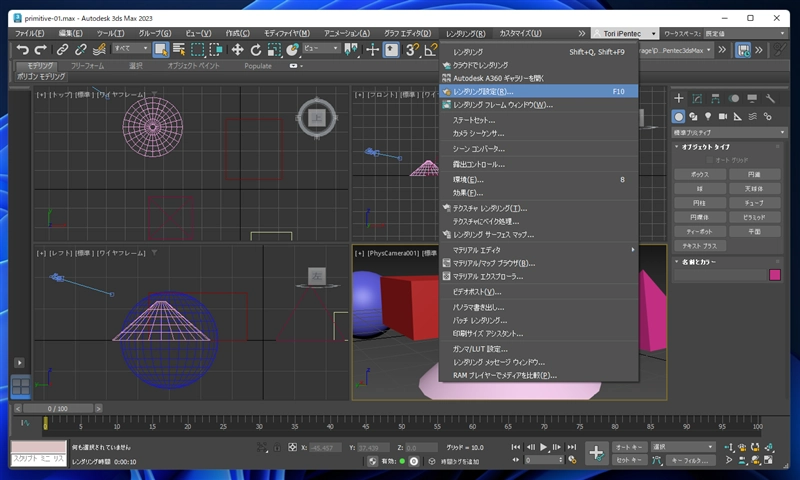Open the reference coordinate system dropdown

[x=321, y=48]
